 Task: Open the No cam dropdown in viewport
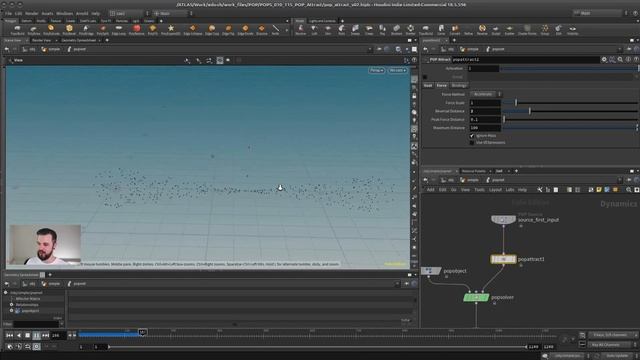pos(397,71)
